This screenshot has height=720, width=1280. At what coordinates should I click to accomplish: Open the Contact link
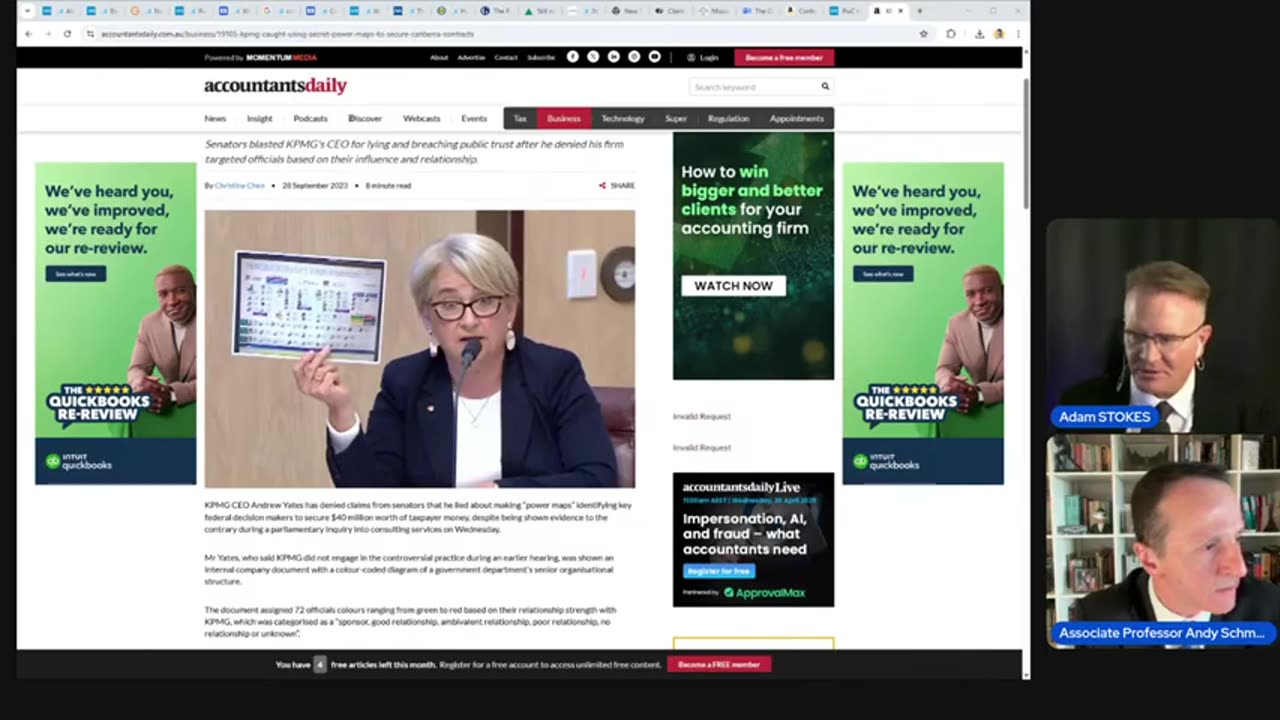pyautogui.click(x=506, y=58)
